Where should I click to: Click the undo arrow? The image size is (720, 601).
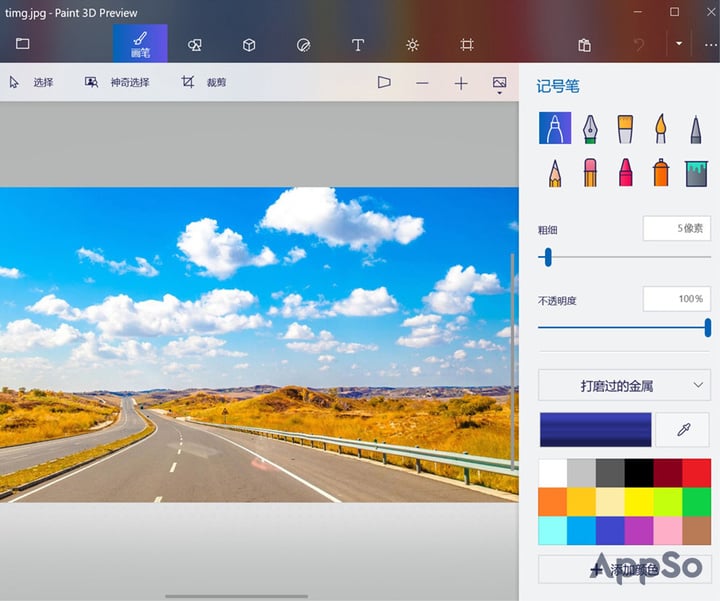tap(639, 45)
